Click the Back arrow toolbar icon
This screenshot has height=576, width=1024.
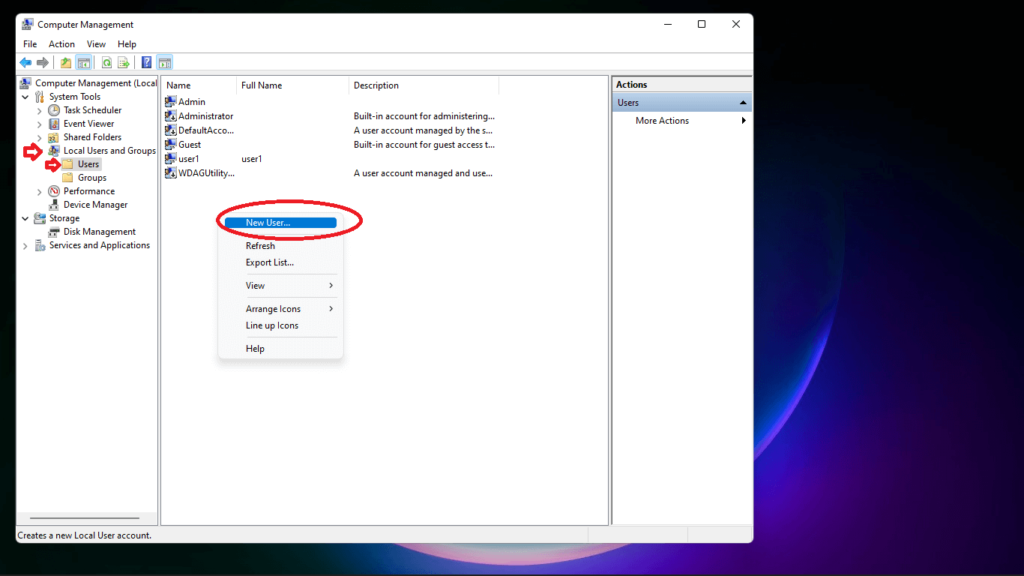coord(25,62)
